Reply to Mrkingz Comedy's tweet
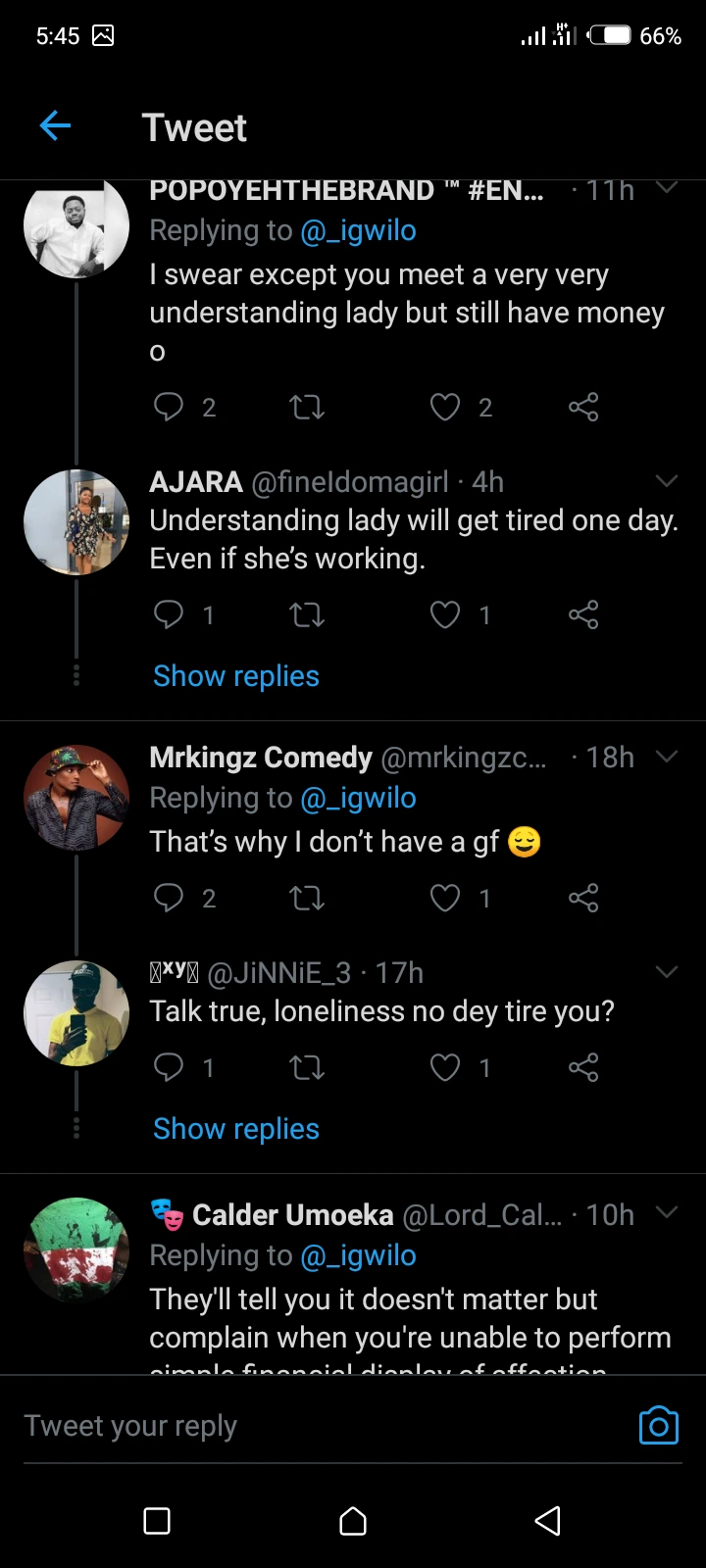The width and height of the screenshot is (706, 1568). coord(169,898)
